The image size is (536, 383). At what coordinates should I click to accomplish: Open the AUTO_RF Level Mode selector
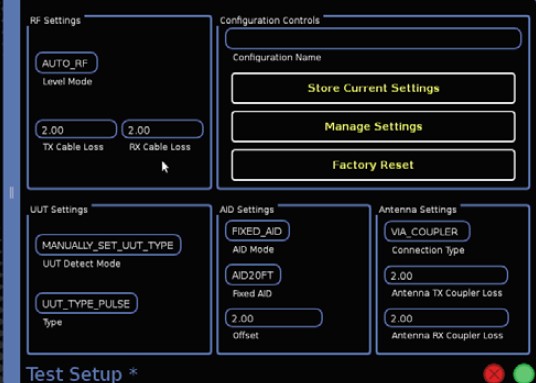coord(66,63)
